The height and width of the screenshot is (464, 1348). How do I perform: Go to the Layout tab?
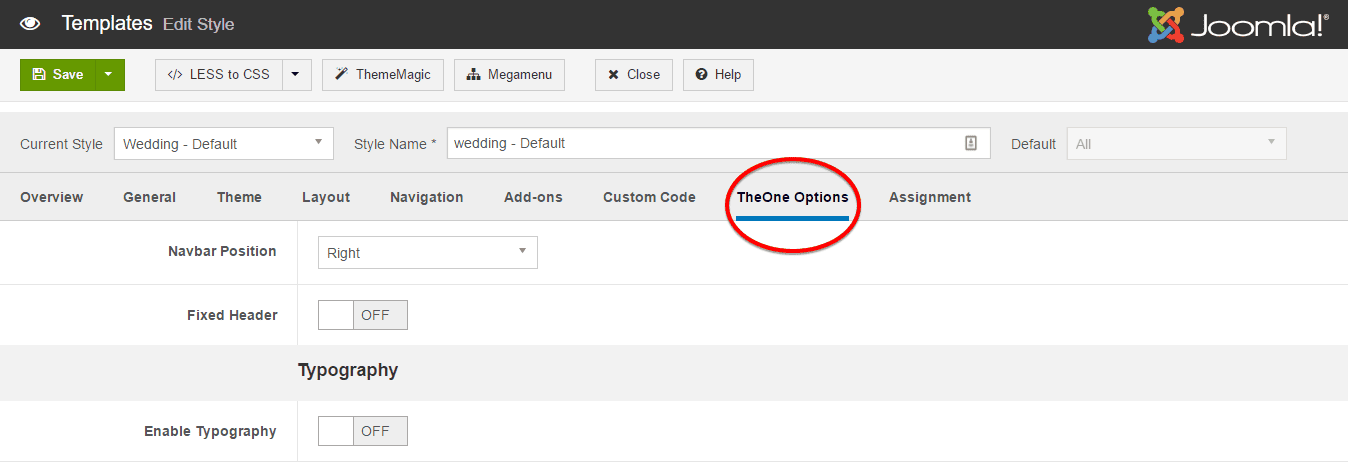(x=326, y=198)
